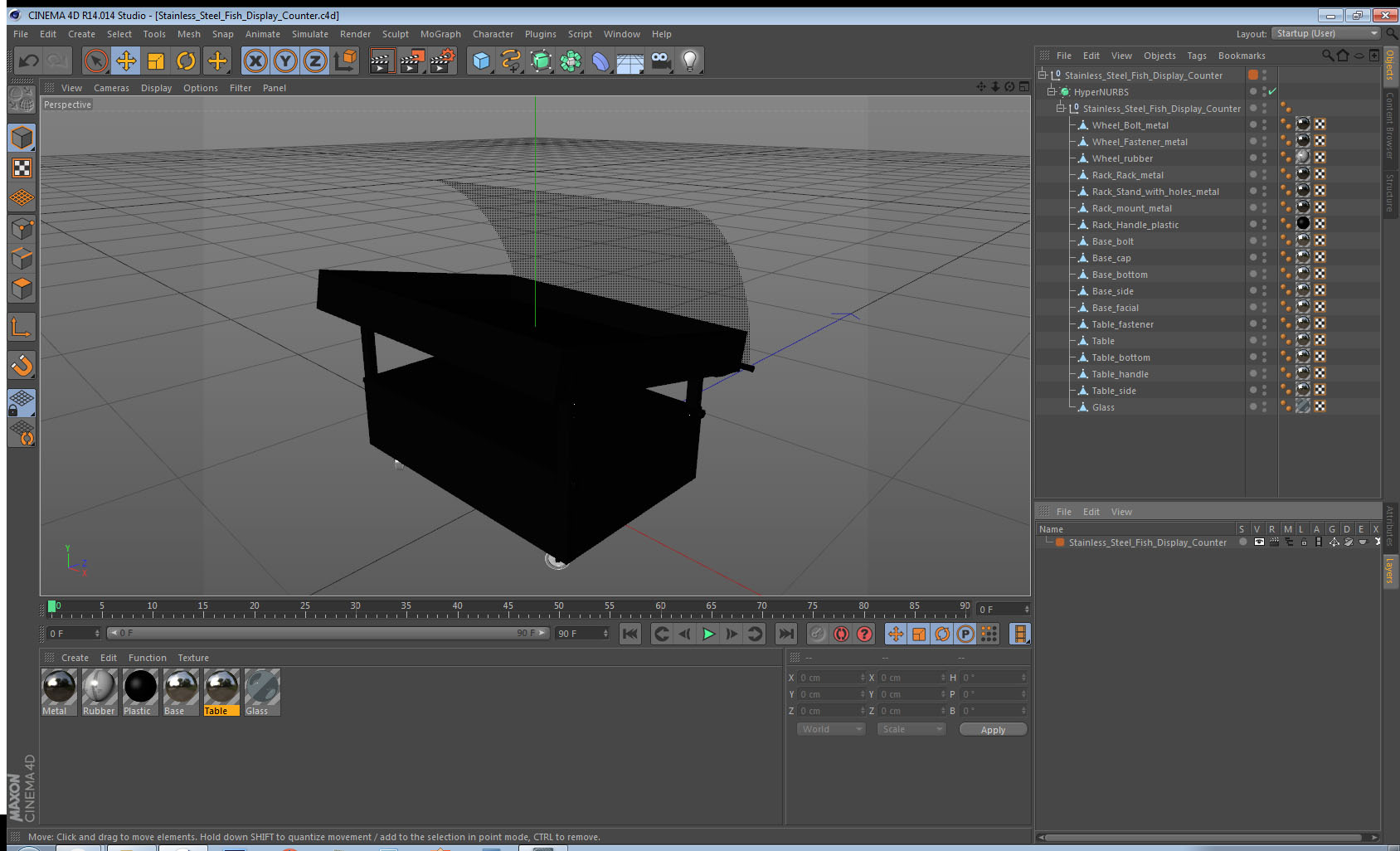Select the Rotate tool
Image resolution: width=1400 pixels, height=851 pixels.
187,61
